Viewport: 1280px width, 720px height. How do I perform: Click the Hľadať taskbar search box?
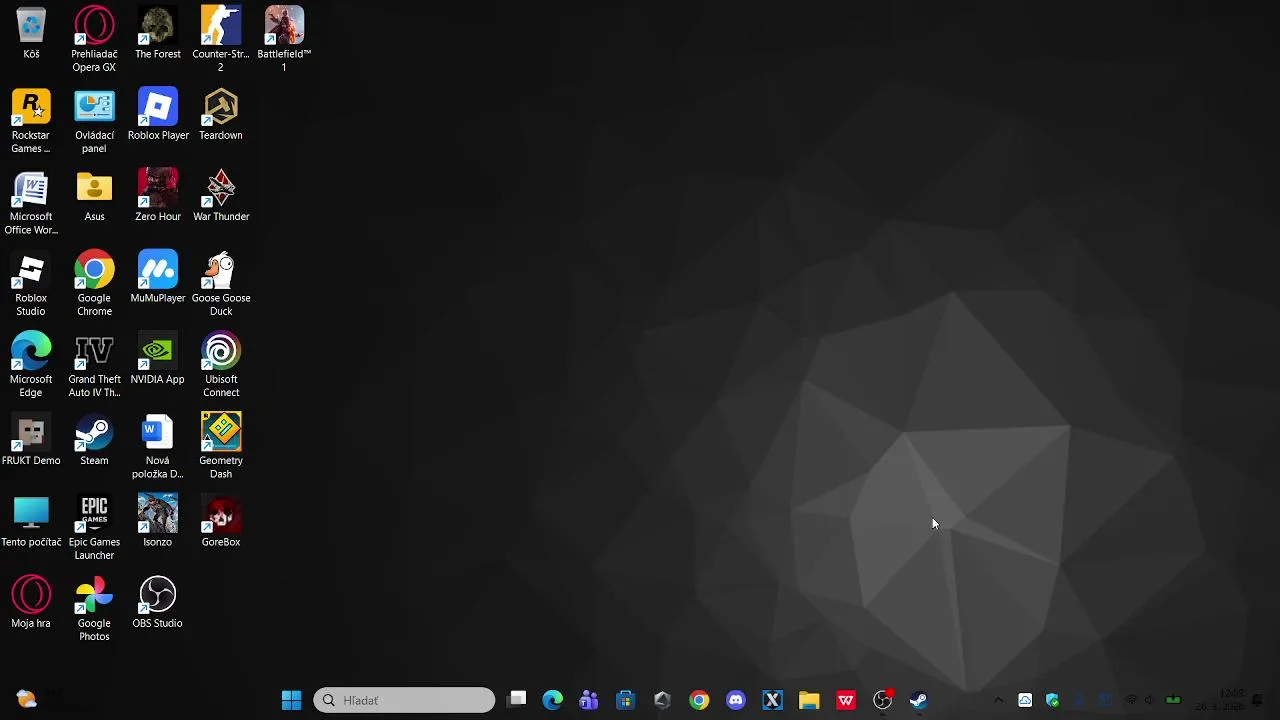(404, 700)
